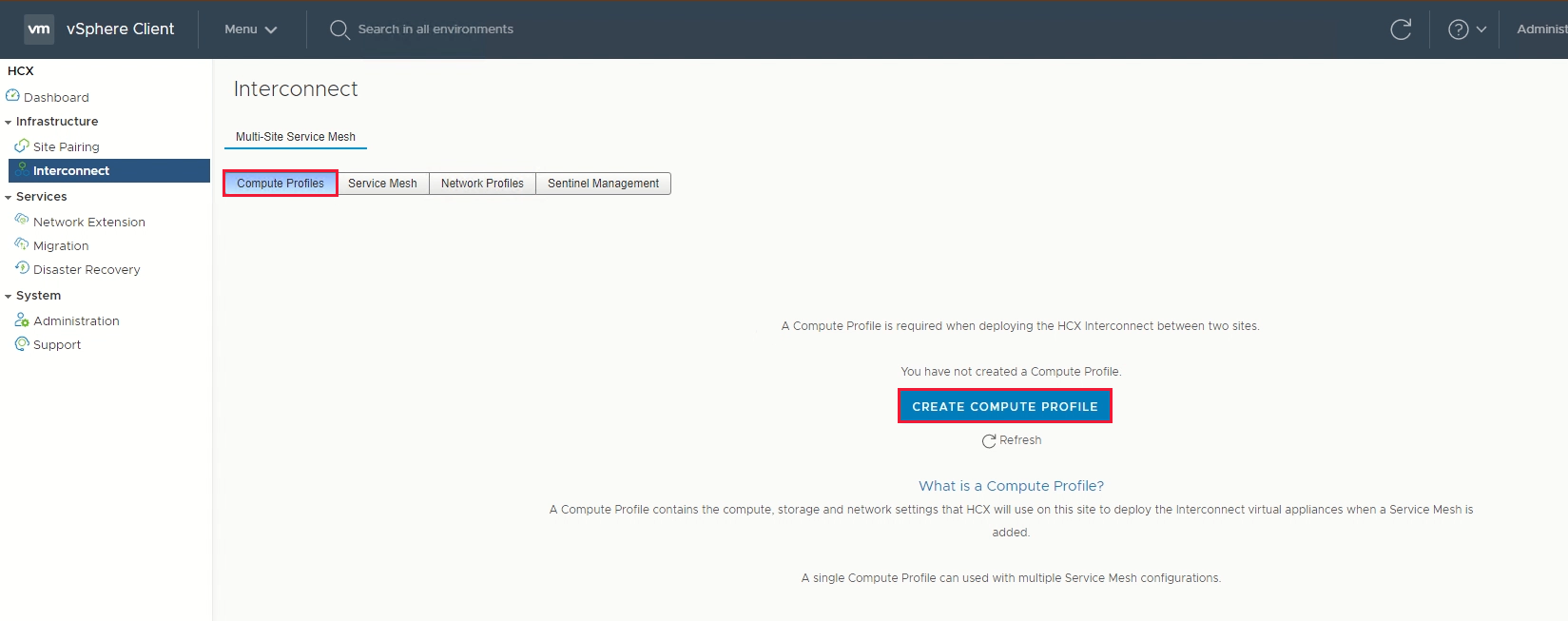Open the Menu dropdown
This screenshot has height=621, width=1568.
click(x=250, y=29)
